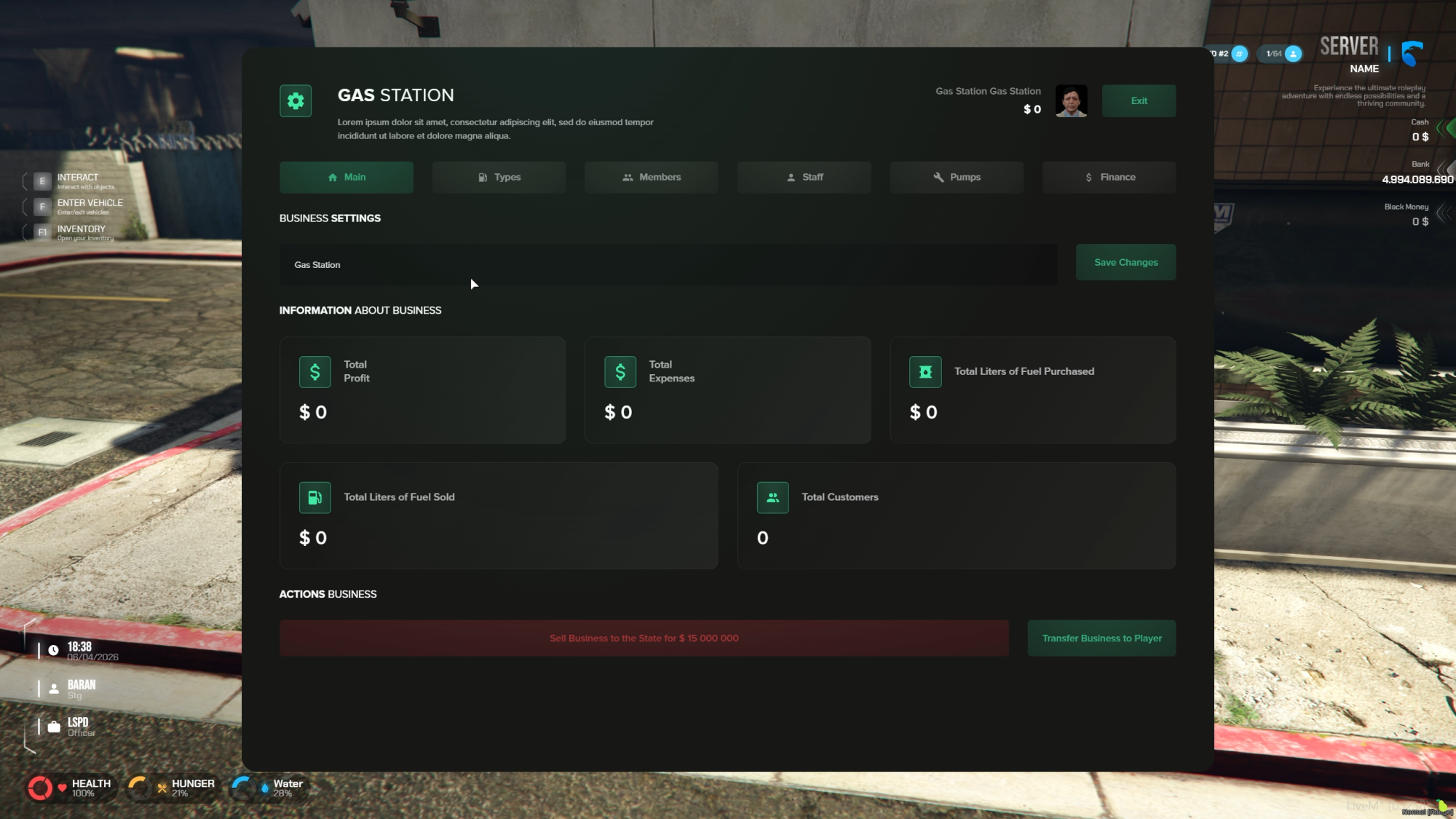Click the green gear settings icon
The width and height of the screenshot is (1456, 819).
[296, 101]
